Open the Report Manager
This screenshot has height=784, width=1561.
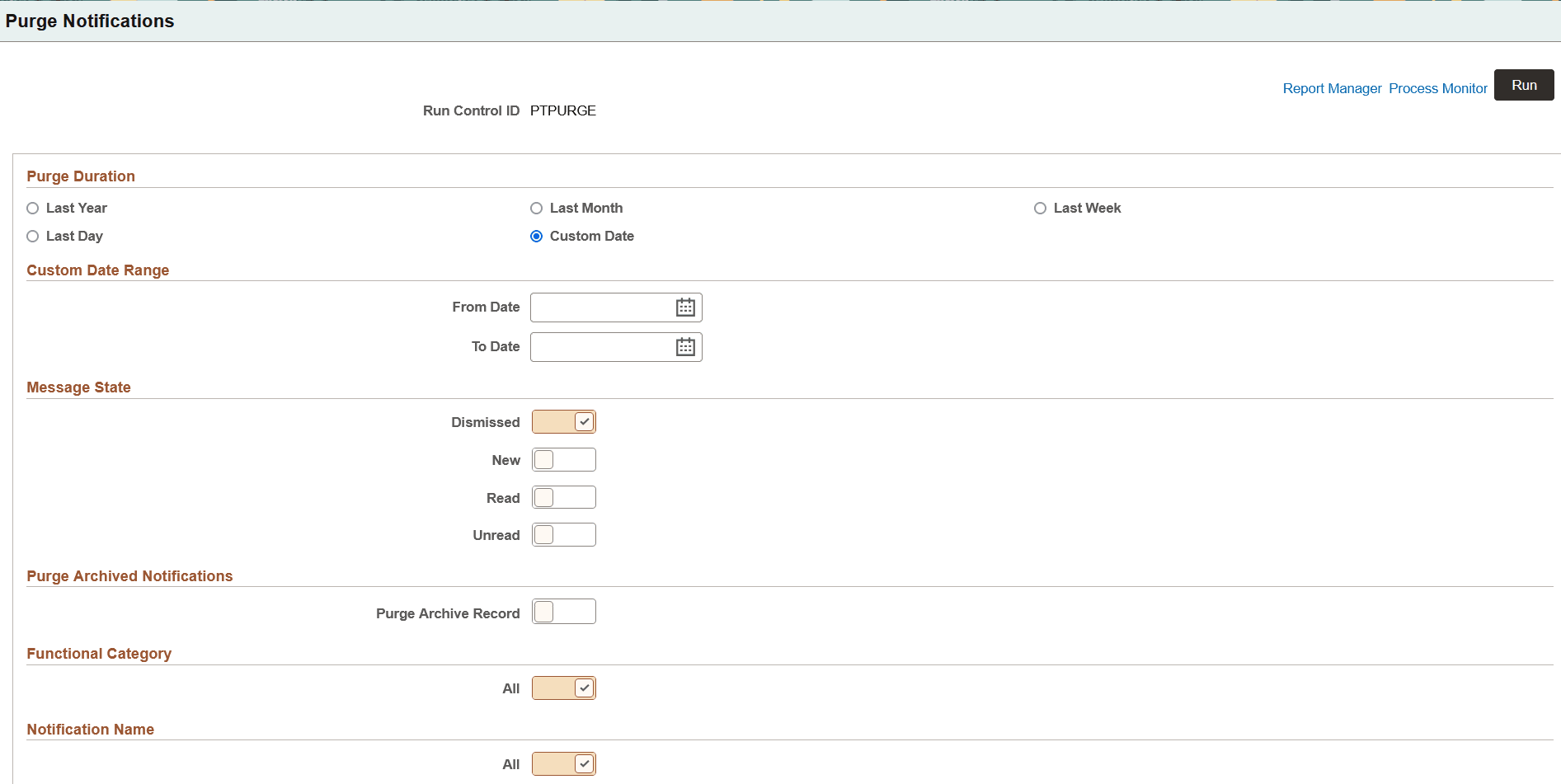click(x=1332, y=88)
